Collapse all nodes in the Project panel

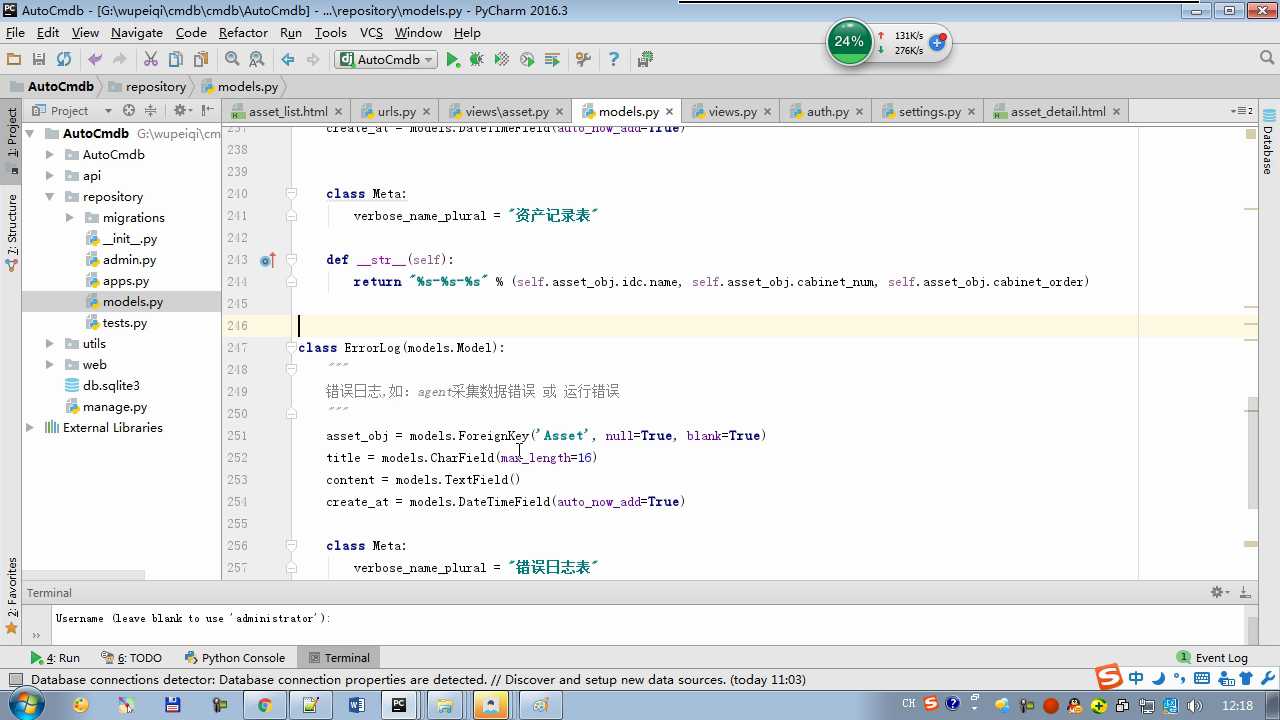coord(151,110)
